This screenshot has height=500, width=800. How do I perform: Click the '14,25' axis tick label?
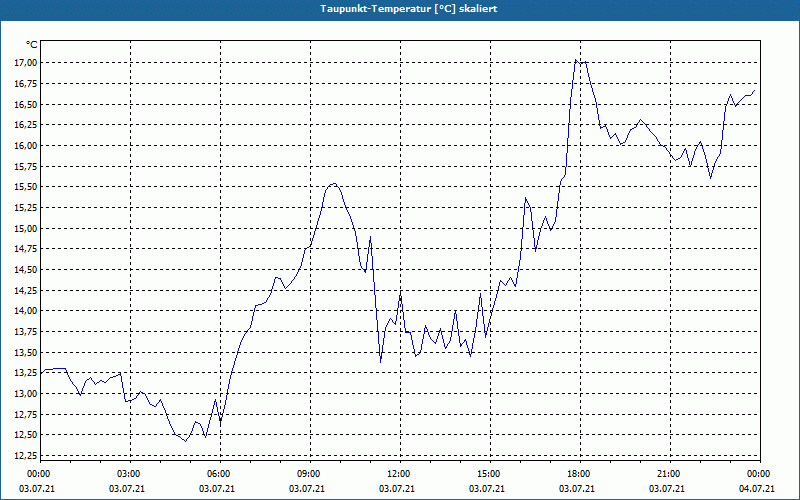click(28, 290)
